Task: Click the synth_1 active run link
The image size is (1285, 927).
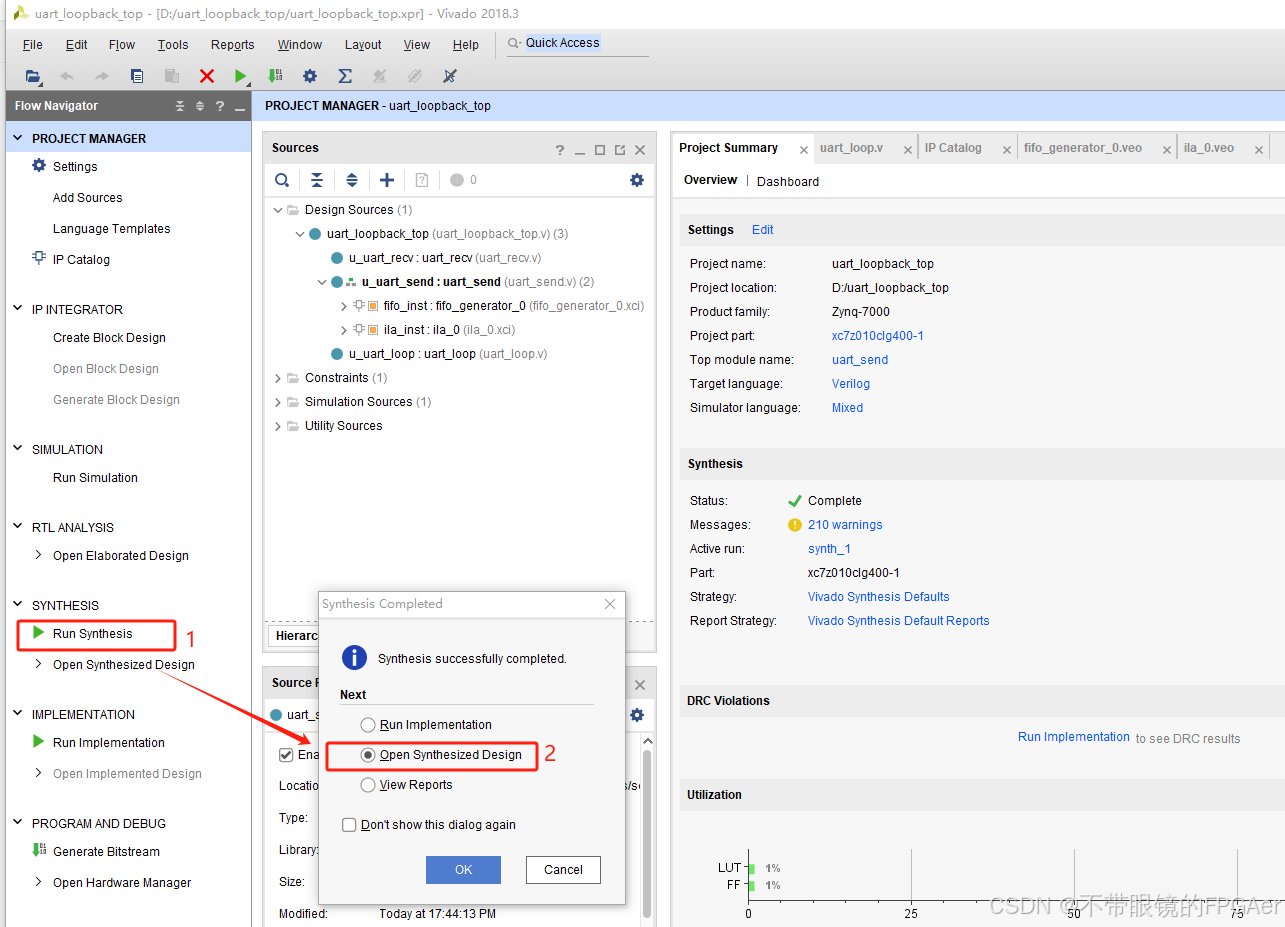Action: point(829,549)
